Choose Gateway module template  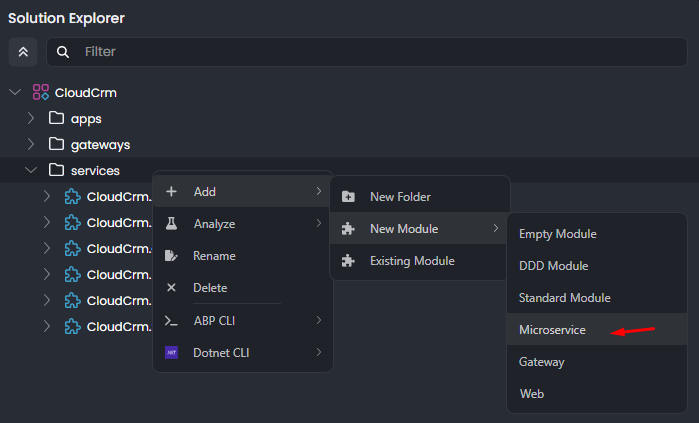click(541, 362)
